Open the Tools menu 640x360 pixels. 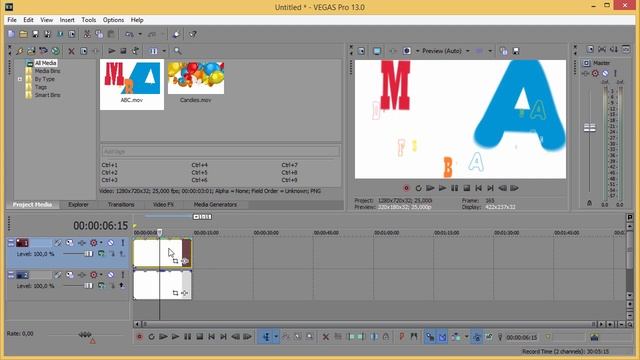point(89,20)
